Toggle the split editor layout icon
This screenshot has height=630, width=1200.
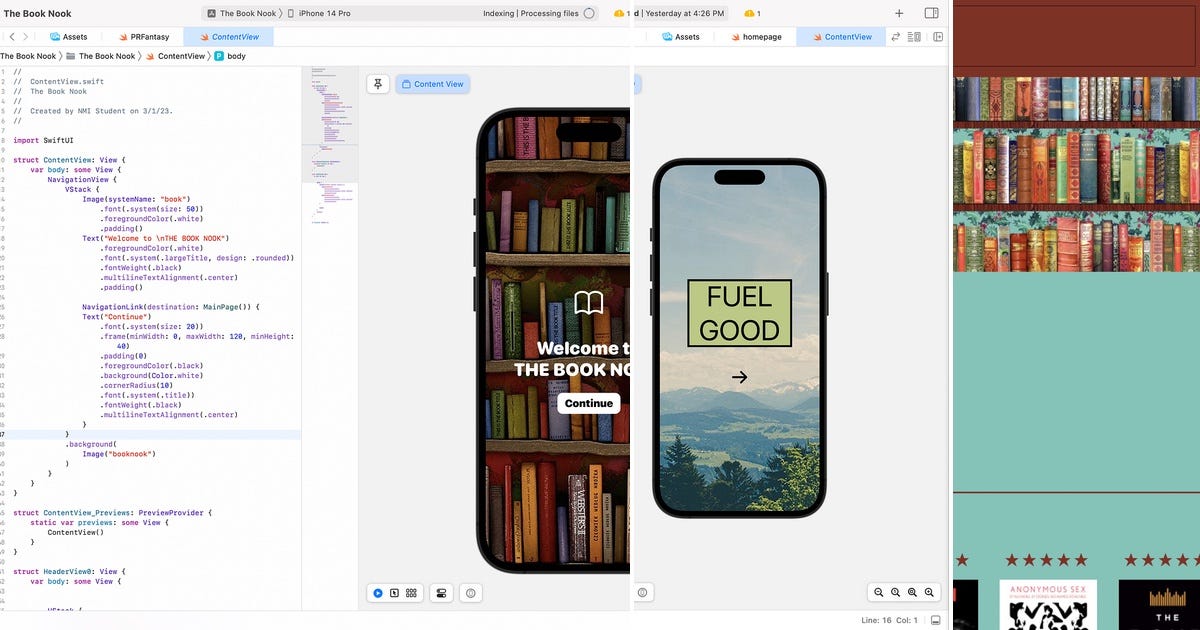pyautogui.click(x=938, y=36)
